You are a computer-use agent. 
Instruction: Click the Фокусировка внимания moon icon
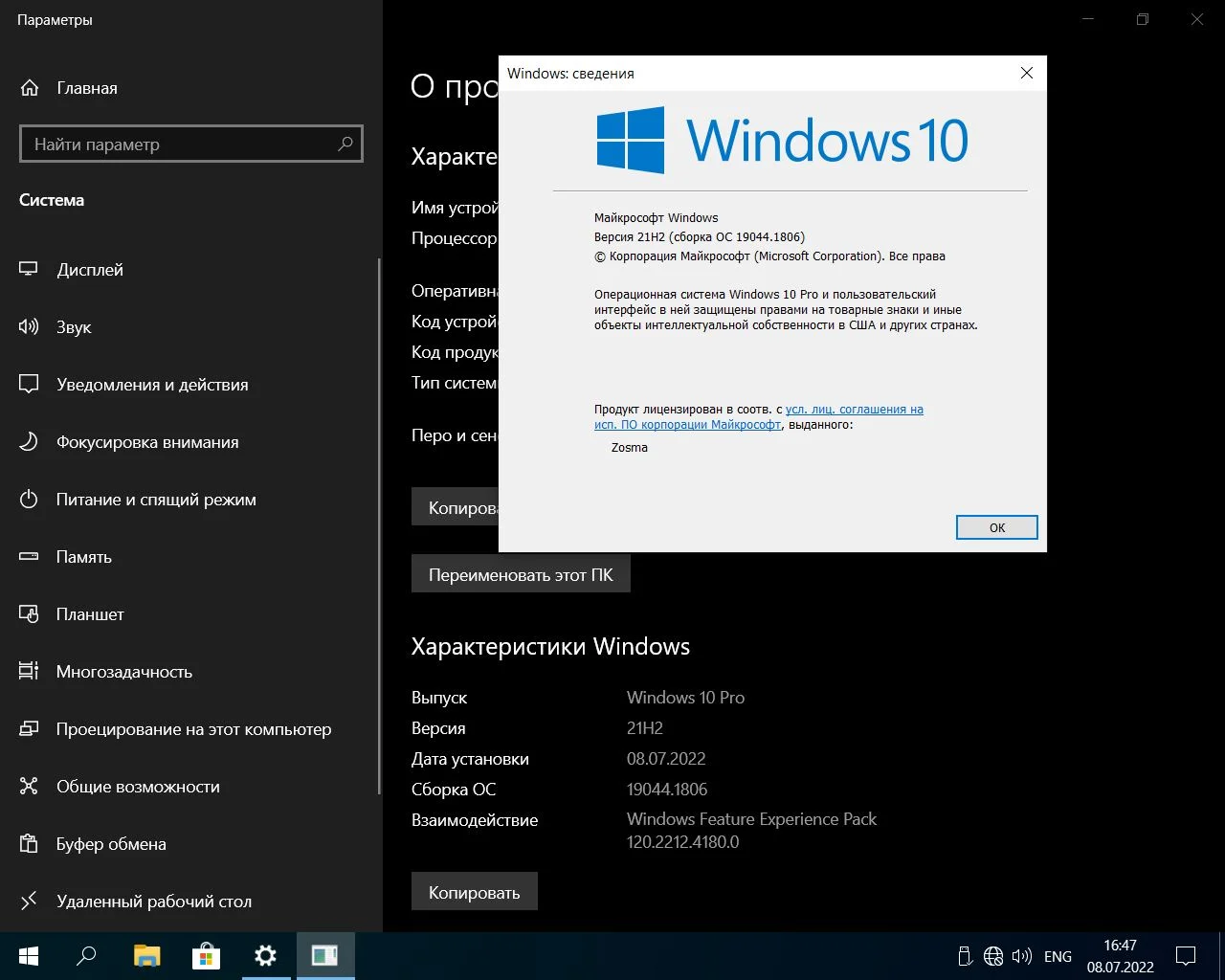30,442
